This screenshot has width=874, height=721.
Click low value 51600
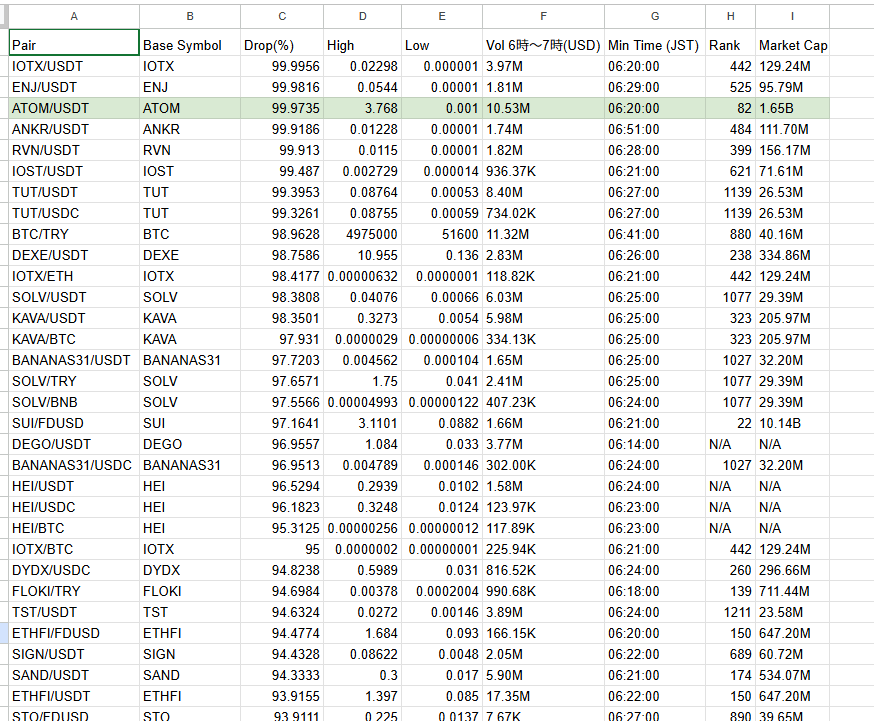442,234
